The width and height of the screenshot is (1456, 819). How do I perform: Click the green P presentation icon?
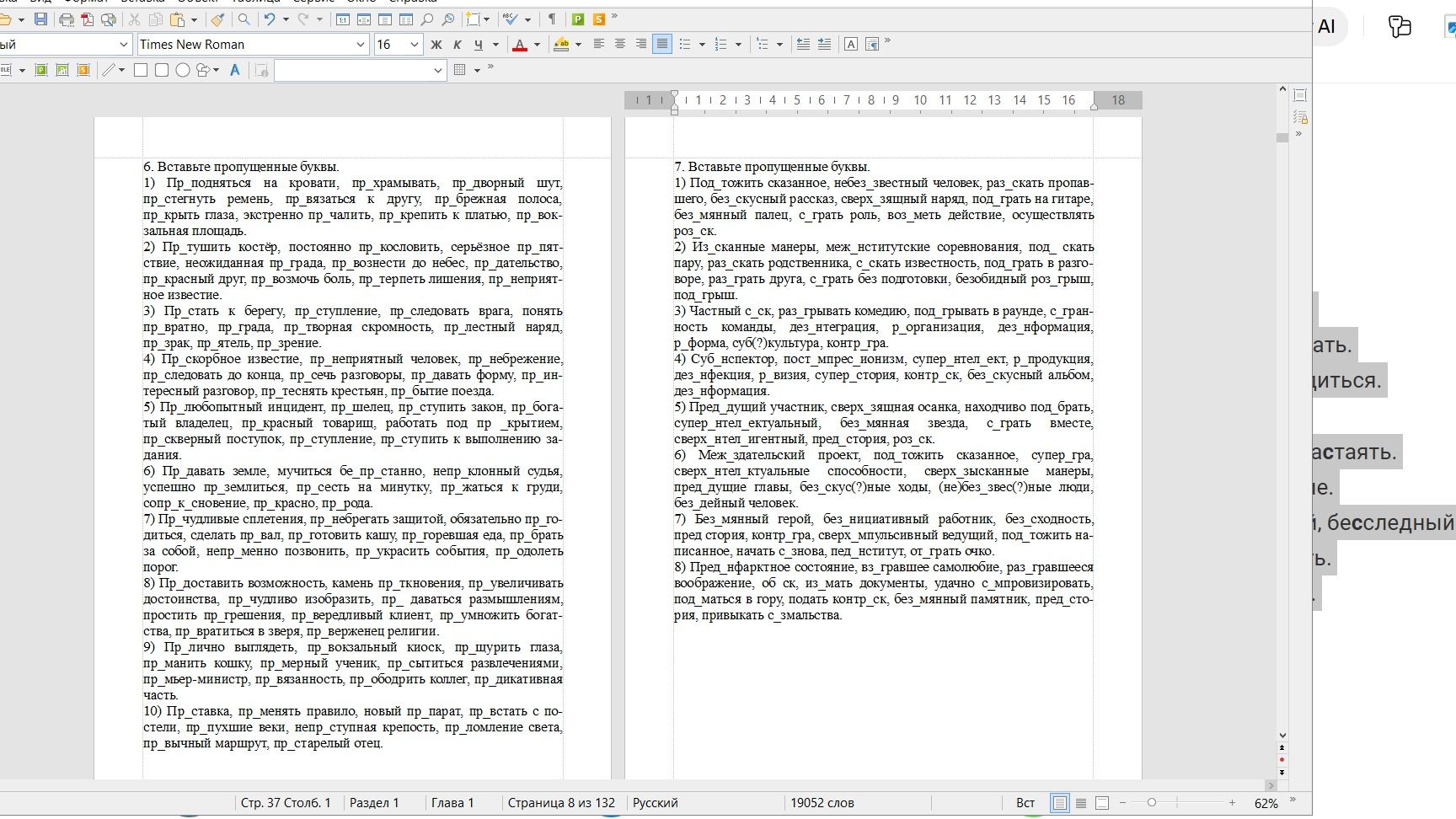click(578, 19)
